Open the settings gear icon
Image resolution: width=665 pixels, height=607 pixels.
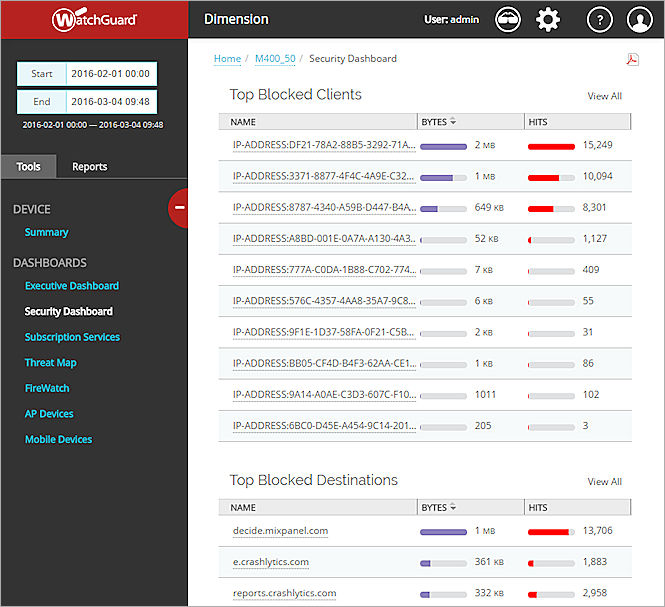pos(548,19)
